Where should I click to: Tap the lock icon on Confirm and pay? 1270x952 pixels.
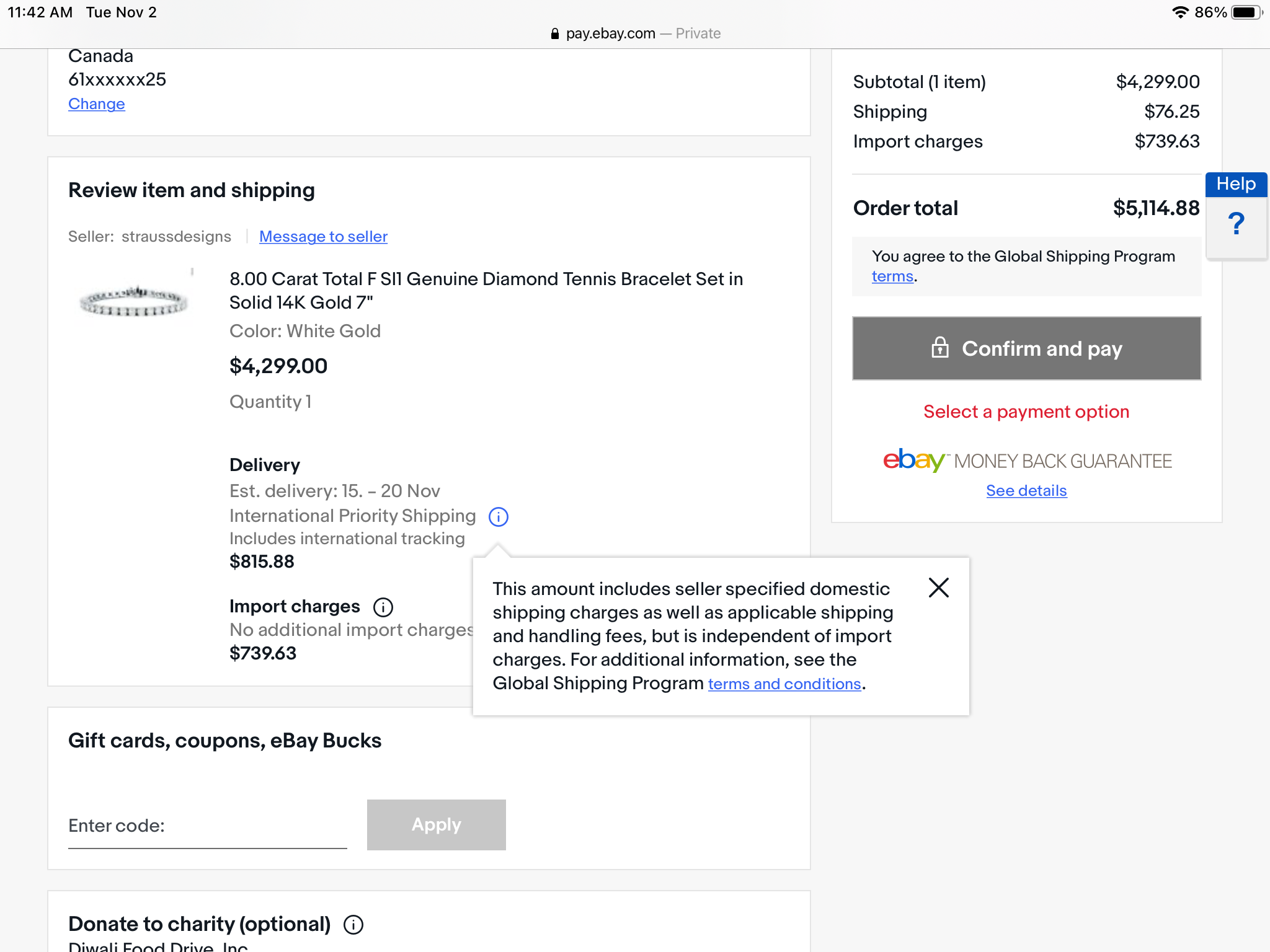(941, 348)
